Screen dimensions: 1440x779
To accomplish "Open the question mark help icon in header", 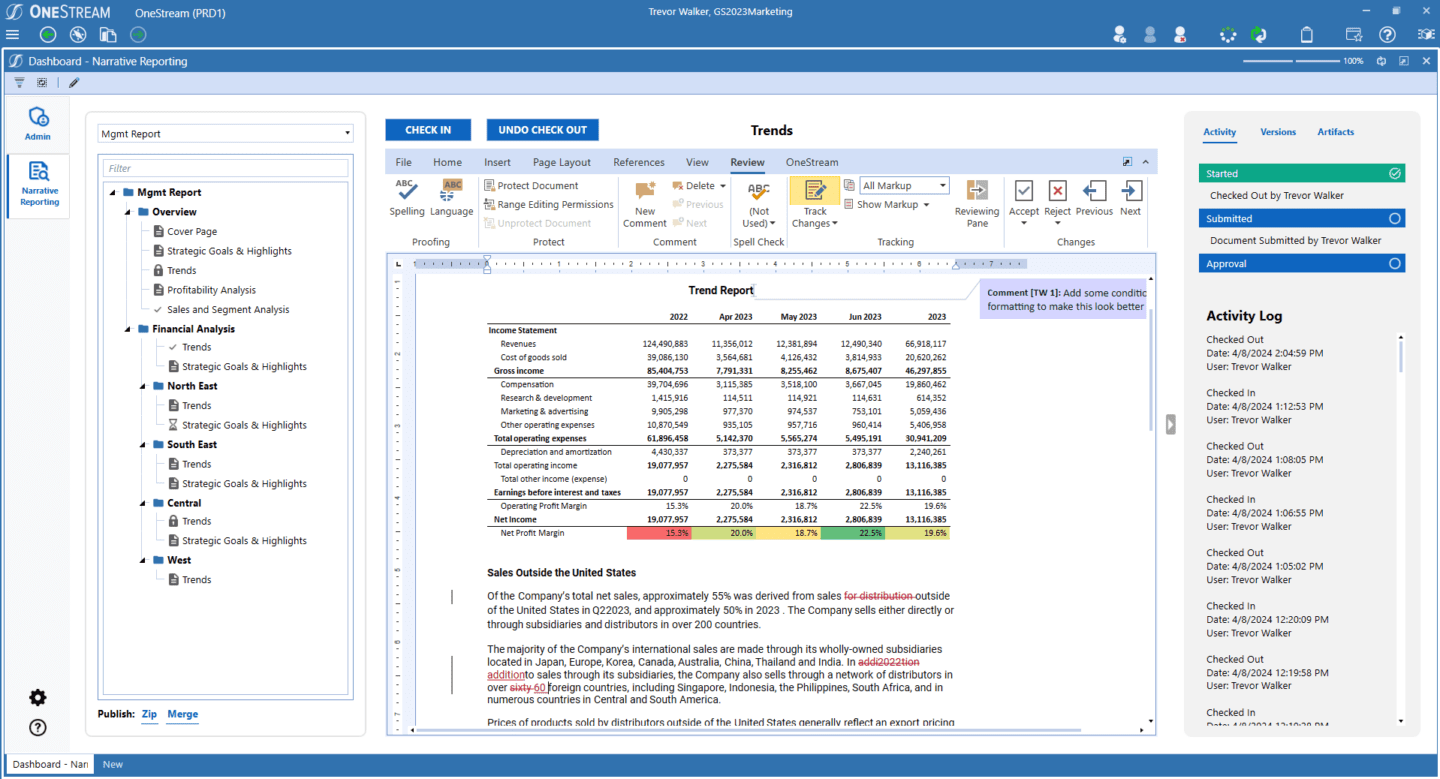I will tap(1387, 35).
